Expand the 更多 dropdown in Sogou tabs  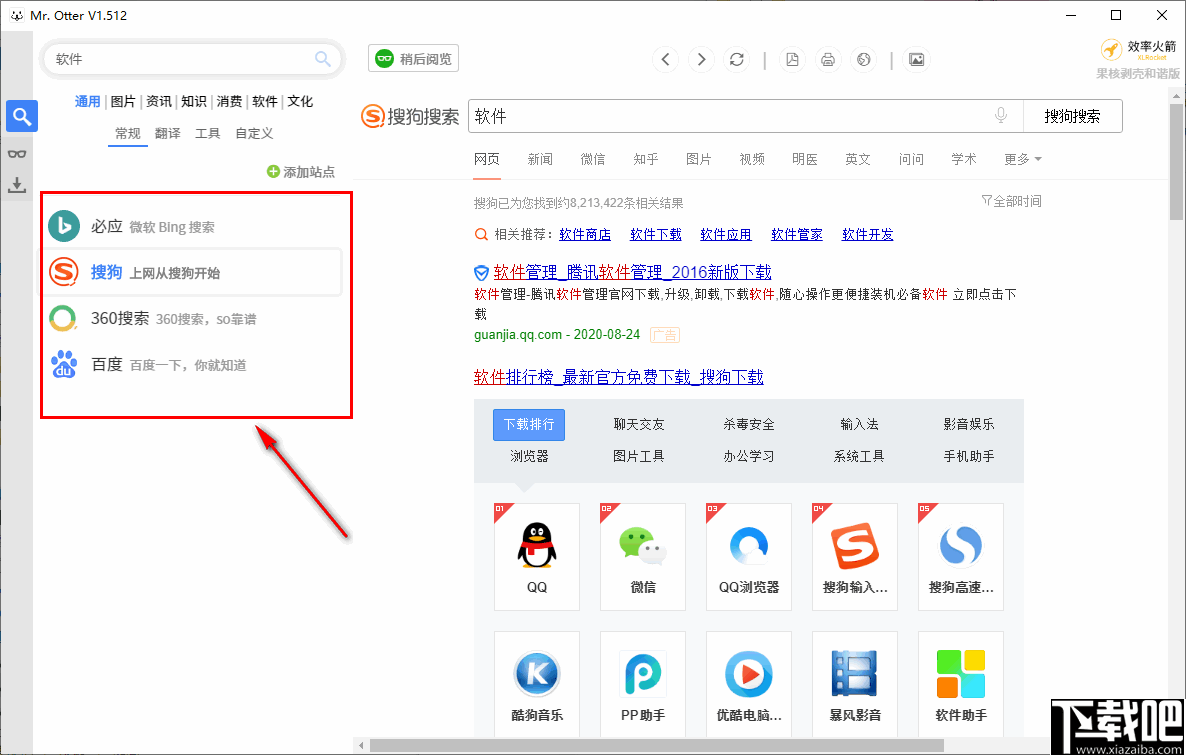coord(1023,159)
